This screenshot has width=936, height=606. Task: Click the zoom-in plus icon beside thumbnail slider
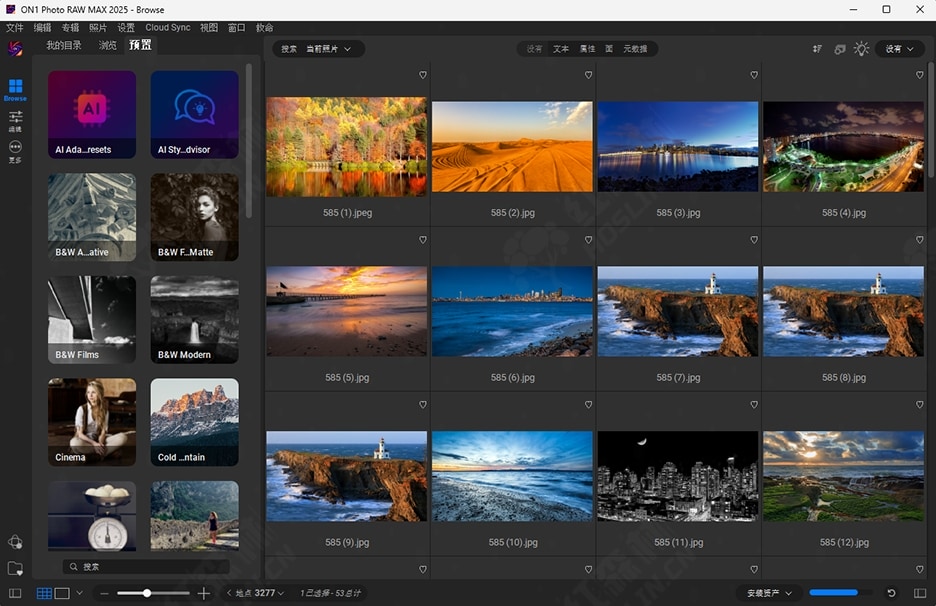coord(204,593)
